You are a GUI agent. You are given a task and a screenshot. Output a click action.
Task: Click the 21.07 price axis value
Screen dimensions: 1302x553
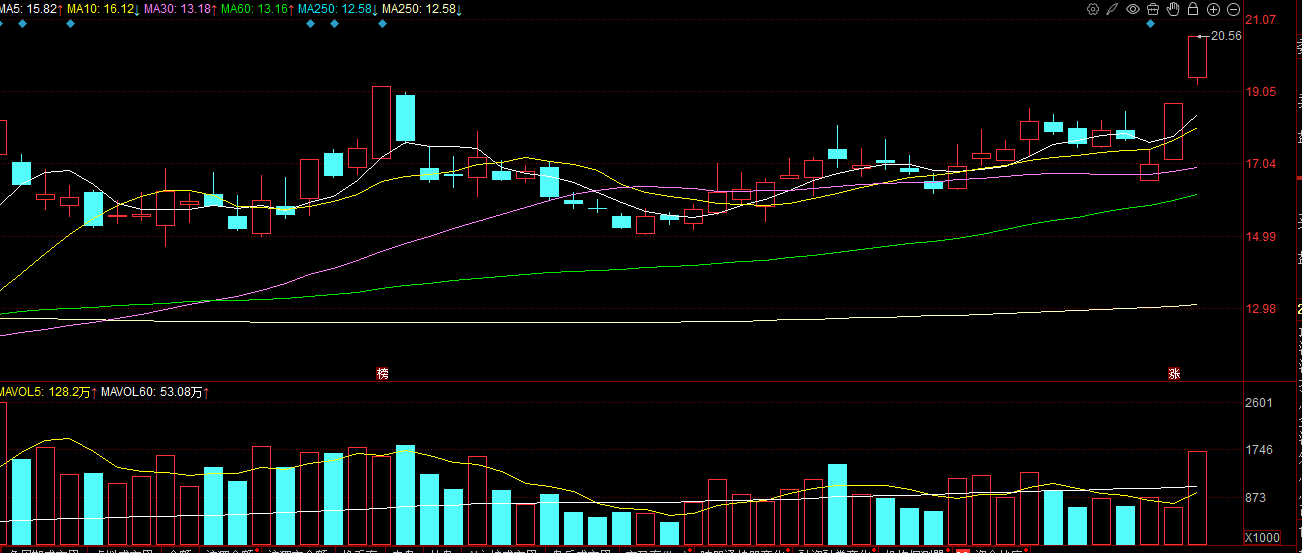click(1261, 19)
